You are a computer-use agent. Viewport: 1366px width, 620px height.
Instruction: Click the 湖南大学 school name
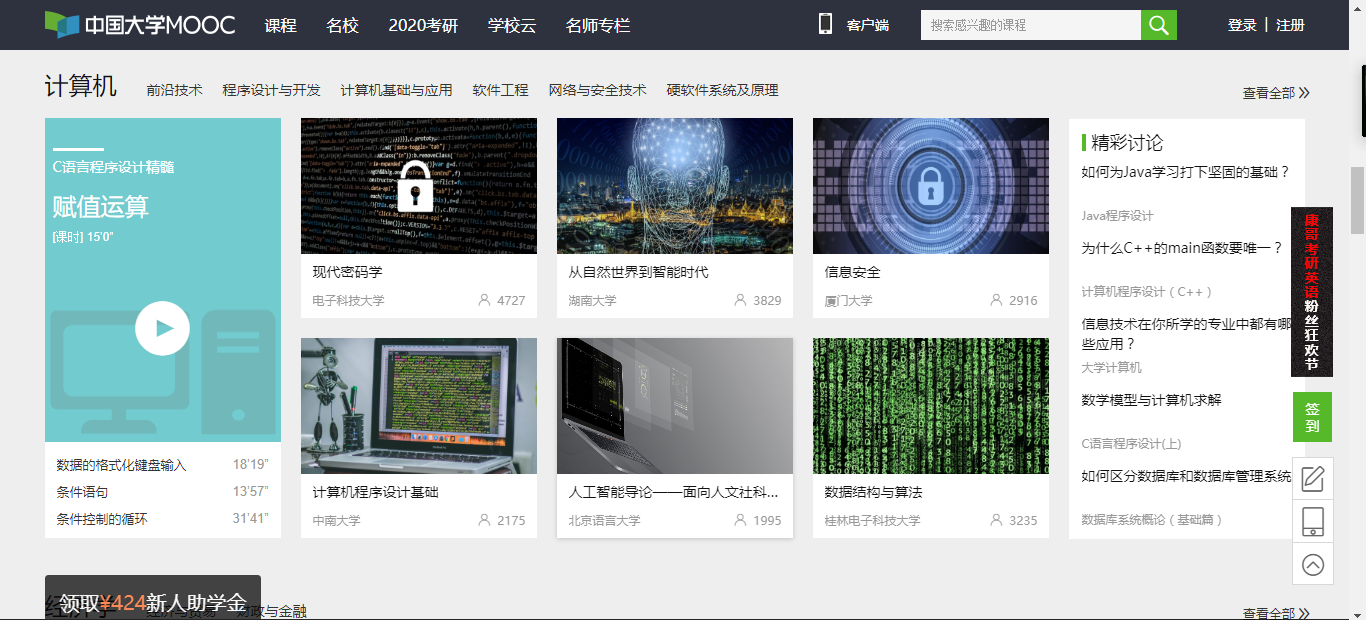coord(593,301)
